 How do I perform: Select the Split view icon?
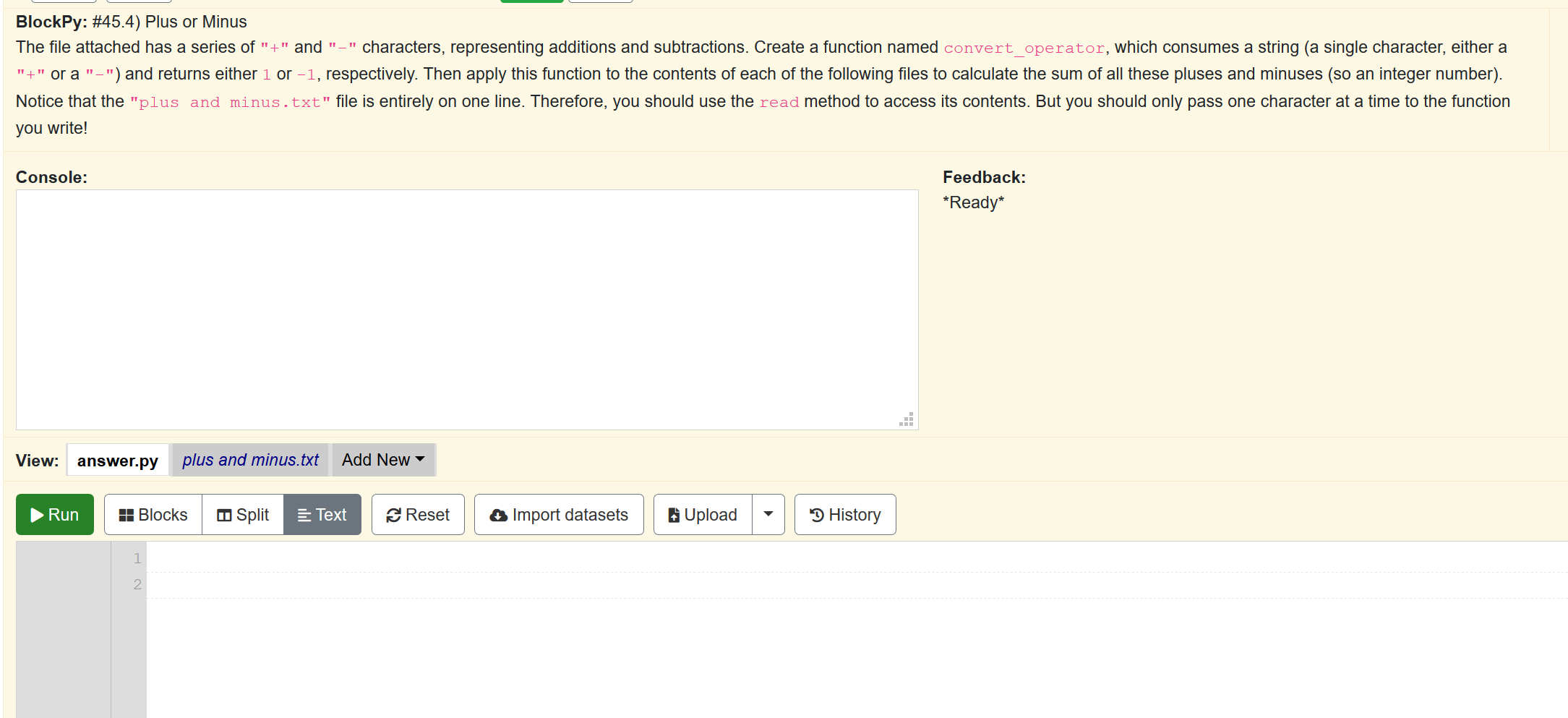226,514
